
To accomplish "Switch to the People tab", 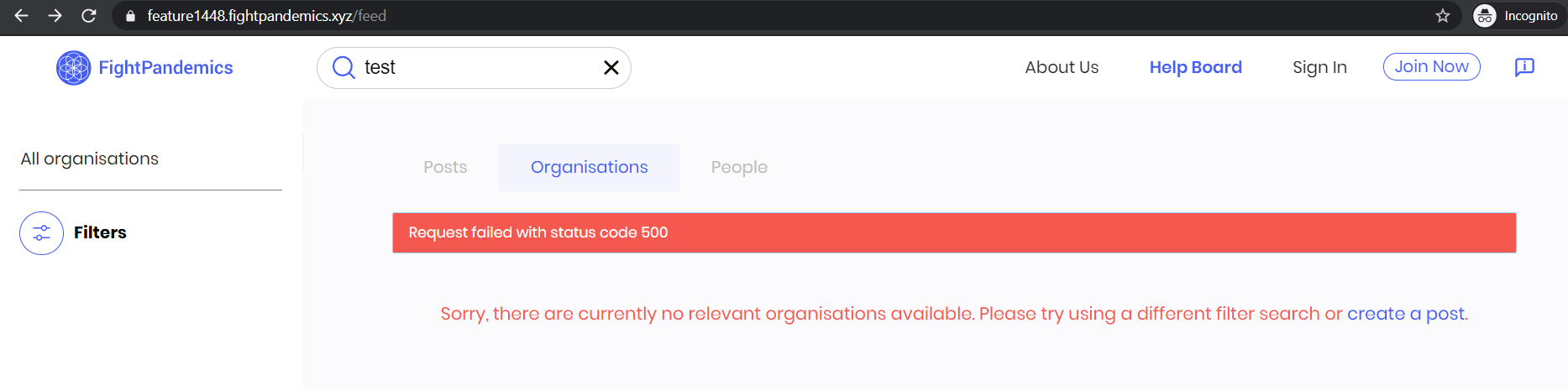I will pos(739,167).
